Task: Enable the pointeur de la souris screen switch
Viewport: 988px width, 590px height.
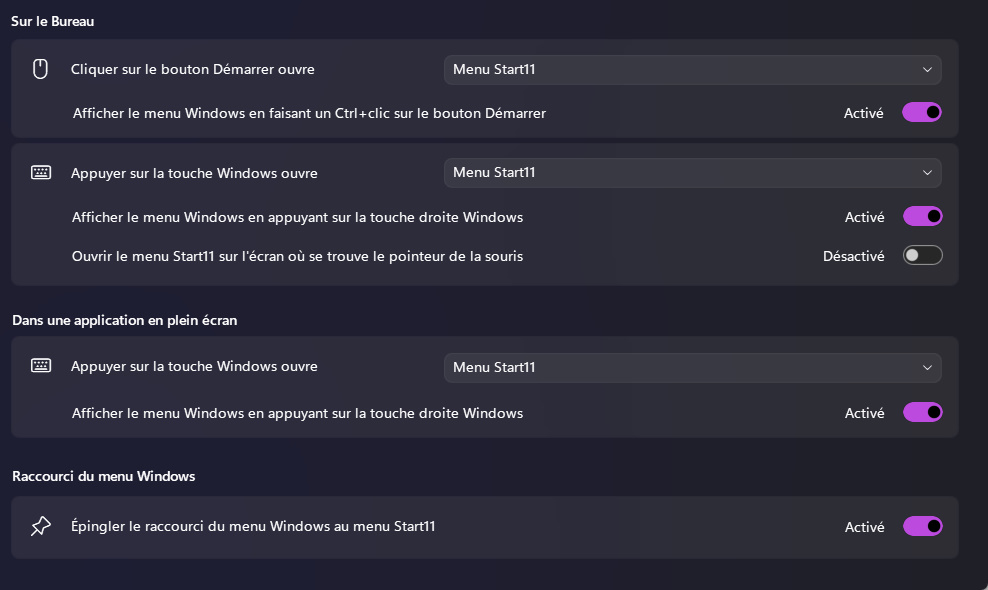Action: 922,256
